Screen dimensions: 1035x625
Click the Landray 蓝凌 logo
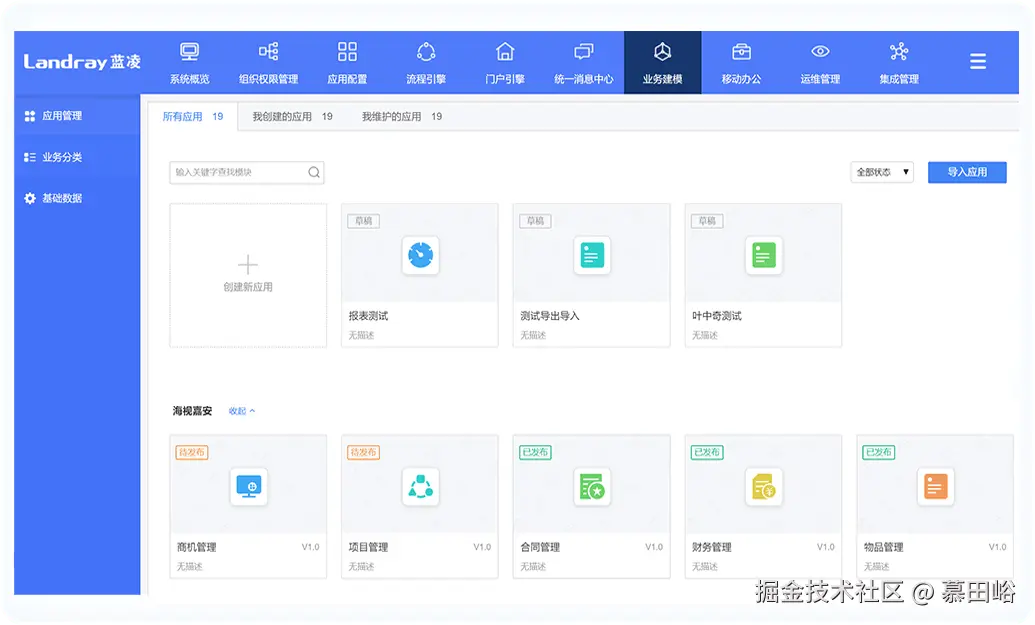[x=83, y=62]
